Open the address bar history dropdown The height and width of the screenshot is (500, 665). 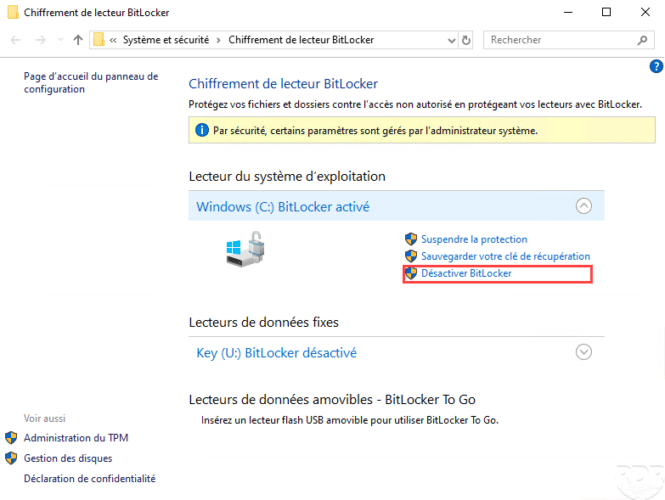(x=451, y=40)
